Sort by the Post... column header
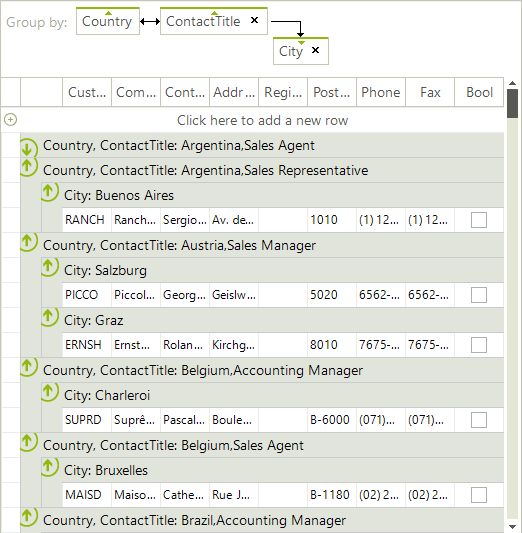This screenshot has height=533, width=522. 332,92
